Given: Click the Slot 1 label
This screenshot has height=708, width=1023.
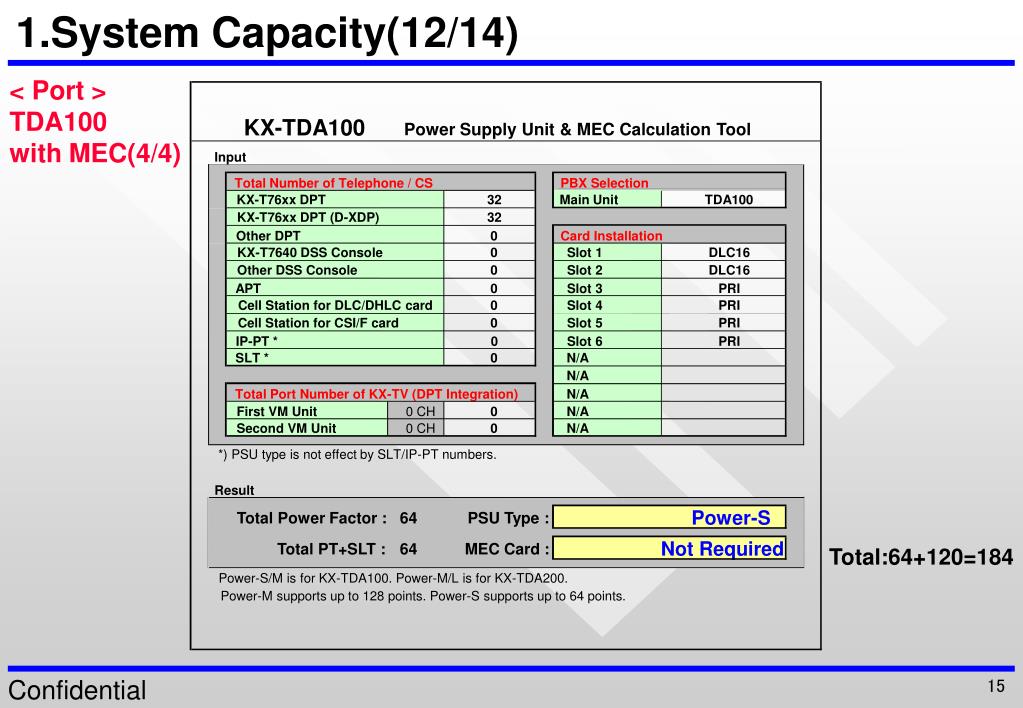Looking at the screenshot, I should click(x=584, y=253).
